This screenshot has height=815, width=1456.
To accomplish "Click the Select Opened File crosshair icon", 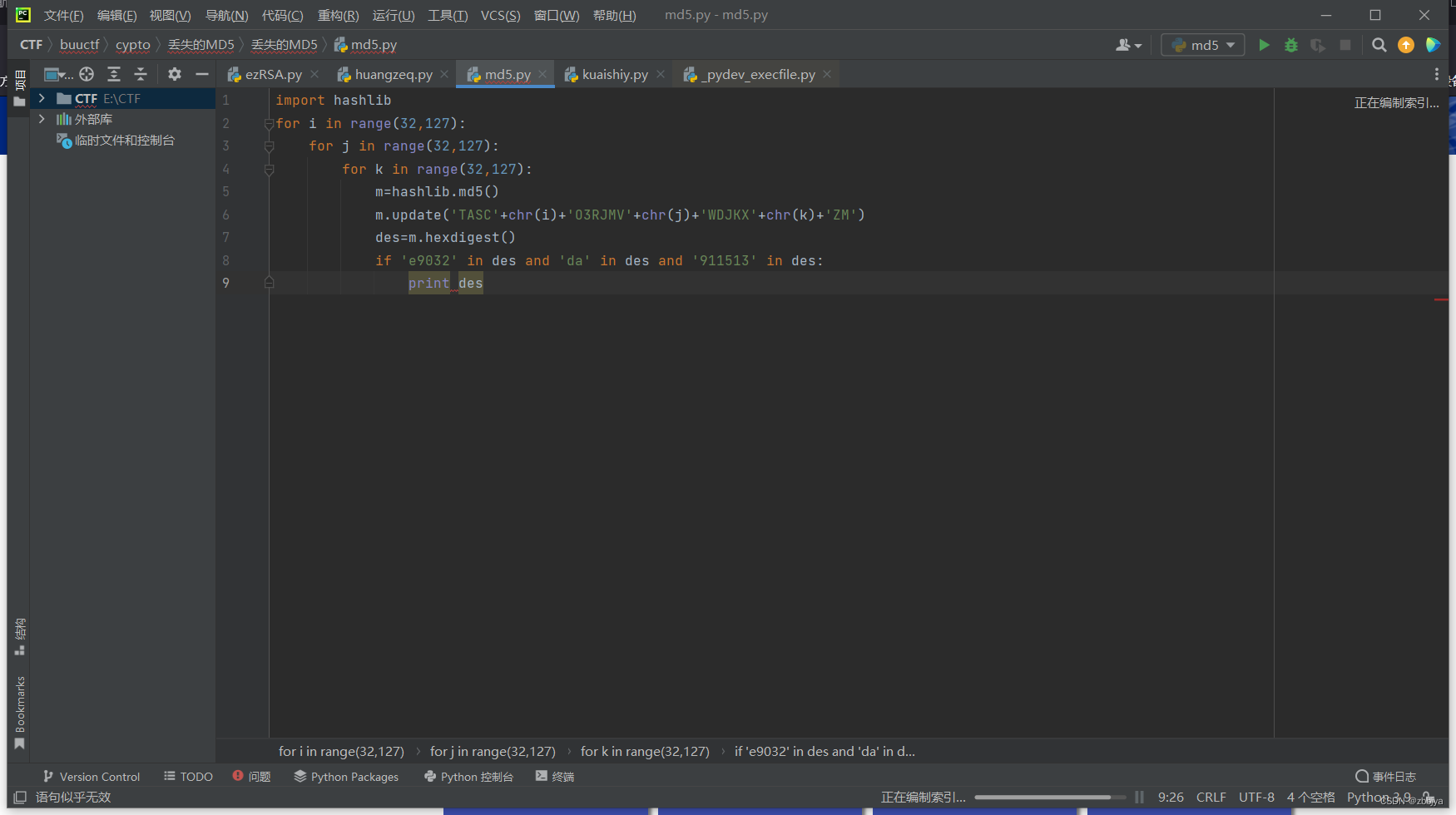I will 87,74.
